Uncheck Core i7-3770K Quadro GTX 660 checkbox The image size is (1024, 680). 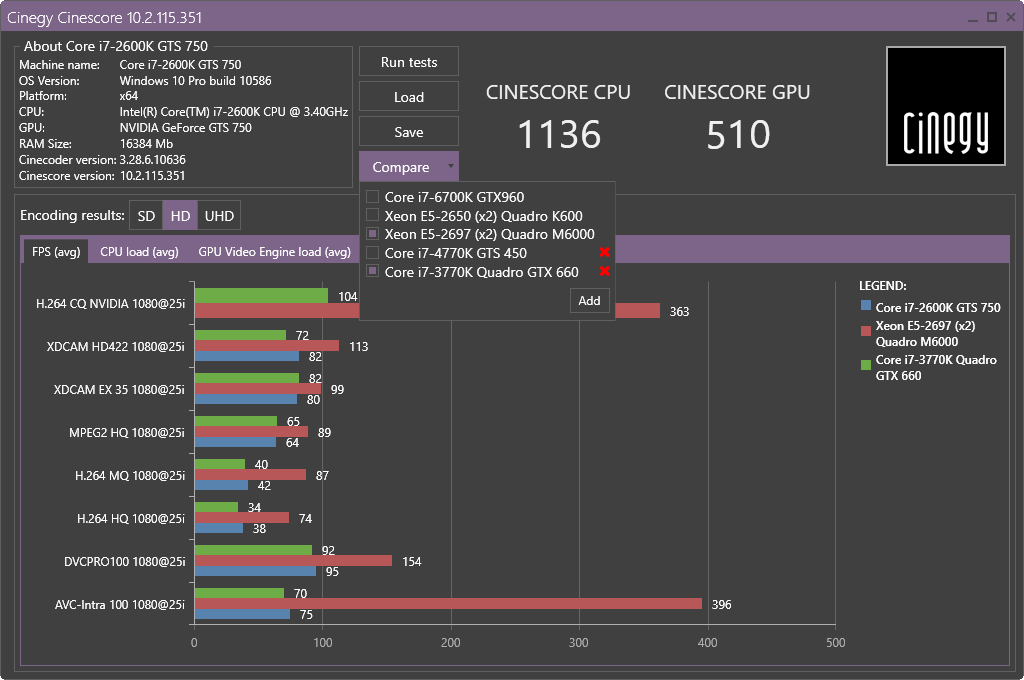(x=372, y=271)
